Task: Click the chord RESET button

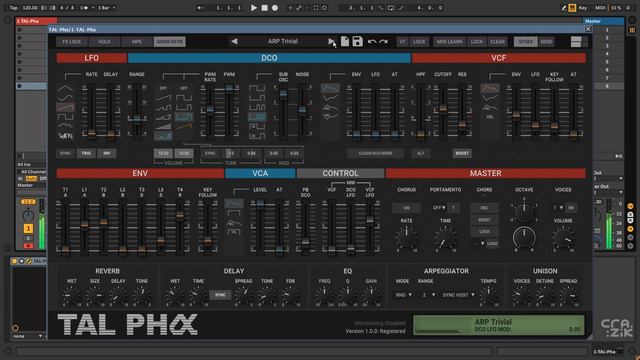Action: [x=484, y=220]
